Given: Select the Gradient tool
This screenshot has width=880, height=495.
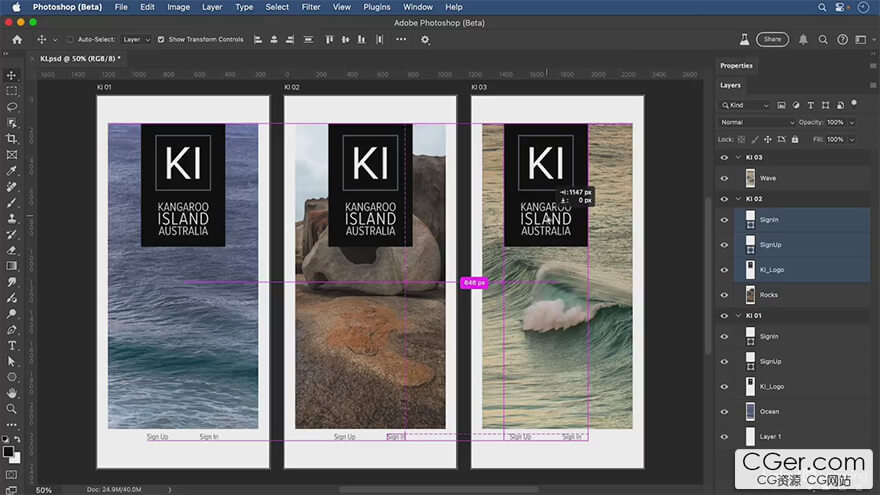Looking at the screenshot, I should click(x=11, y=266).
